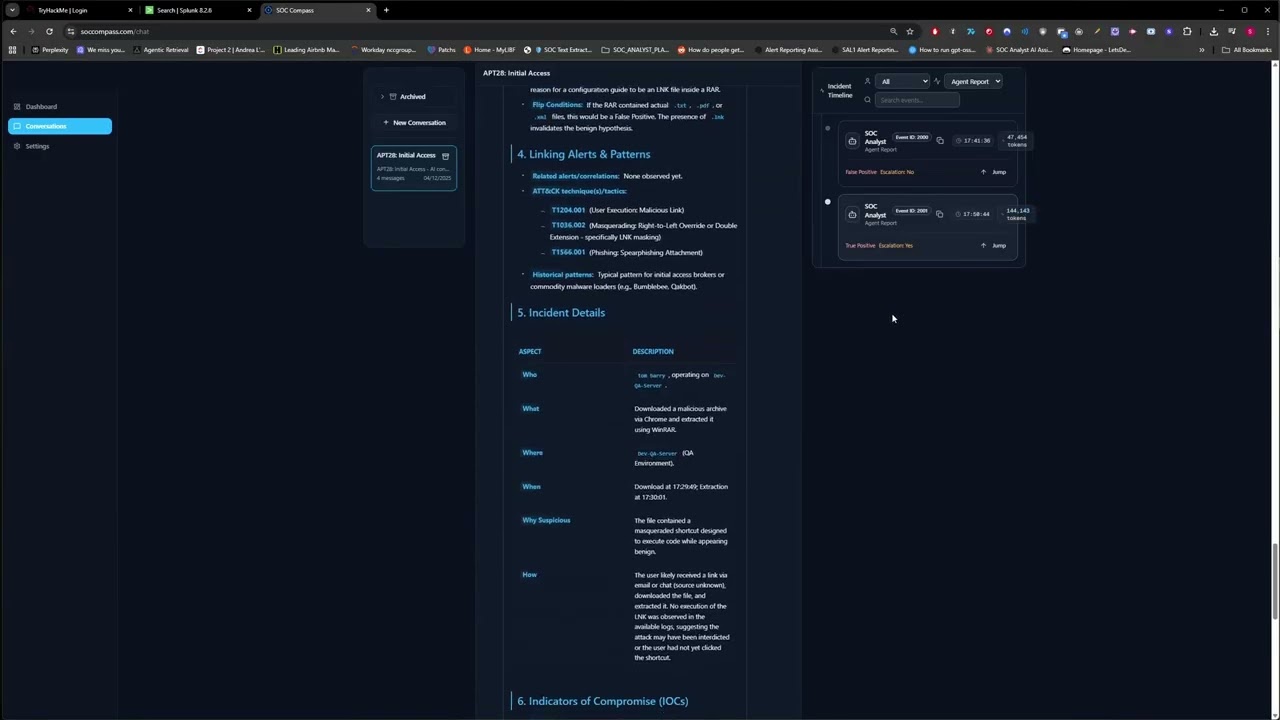Click the bot avatar of Event 2001
Screen dimensions: 1280x720
tap(852, 214)
